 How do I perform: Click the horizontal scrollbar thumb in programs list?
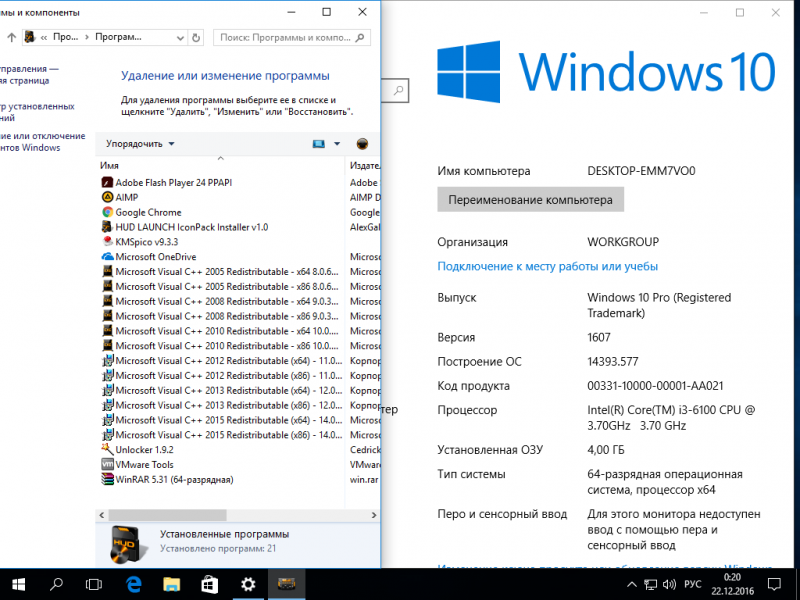(167, 515)
